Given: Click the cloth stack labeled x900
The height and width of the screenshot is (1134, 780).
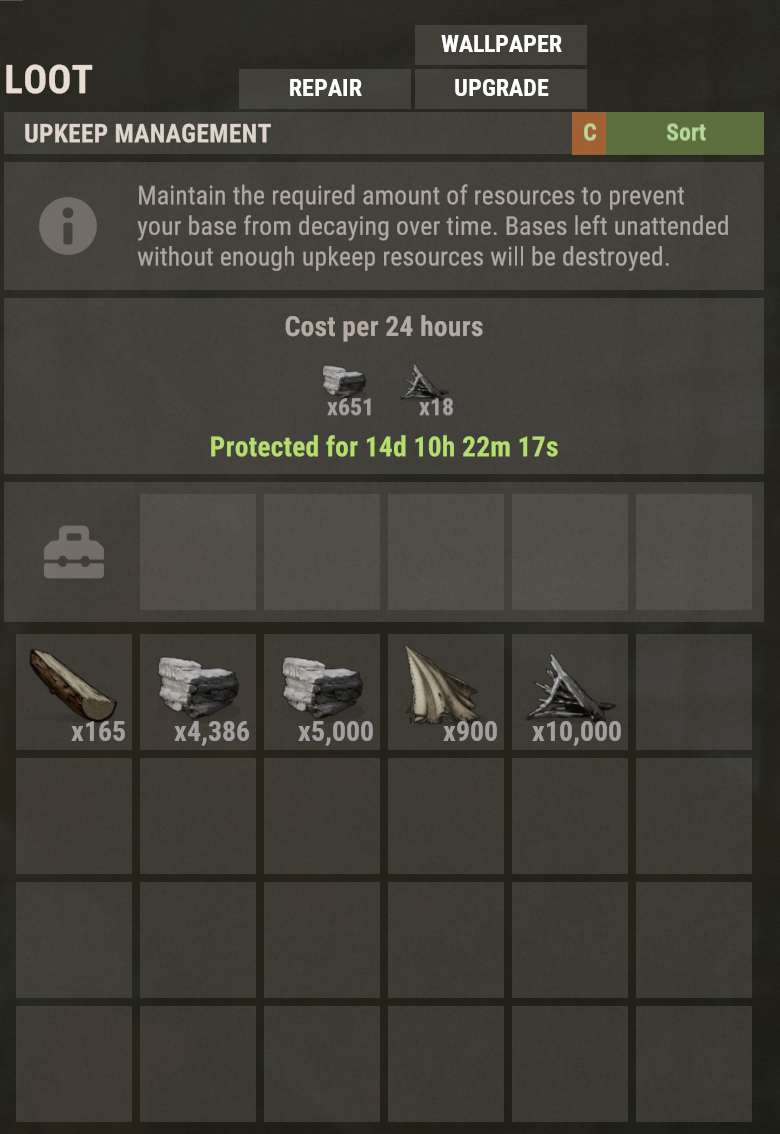Looking at the screenshot, I should pos(446,692).
